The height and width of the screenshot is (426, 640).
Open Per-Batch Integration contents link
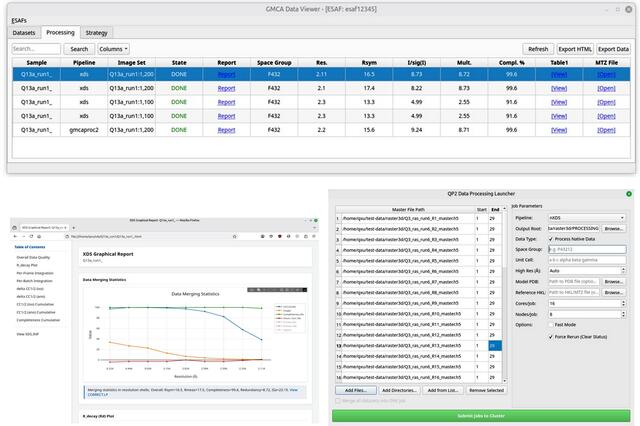tap(34, 281)
